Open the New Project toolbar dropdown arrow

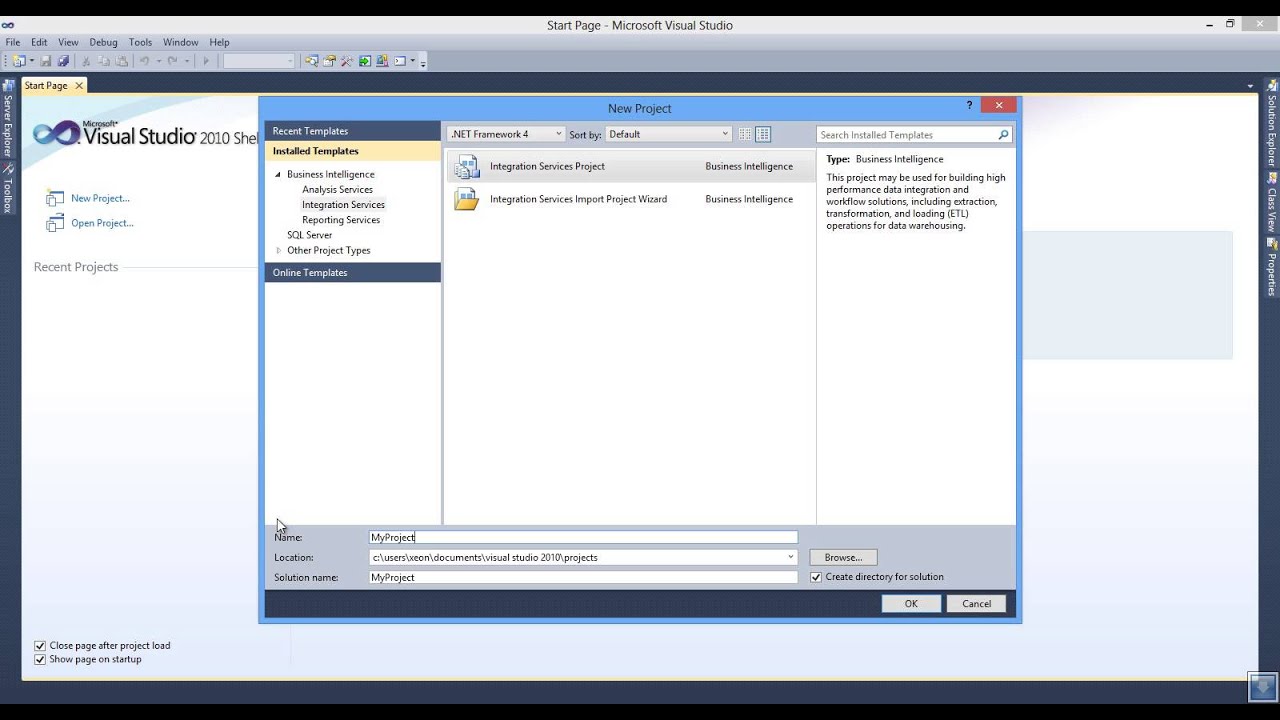click(30, 62)
